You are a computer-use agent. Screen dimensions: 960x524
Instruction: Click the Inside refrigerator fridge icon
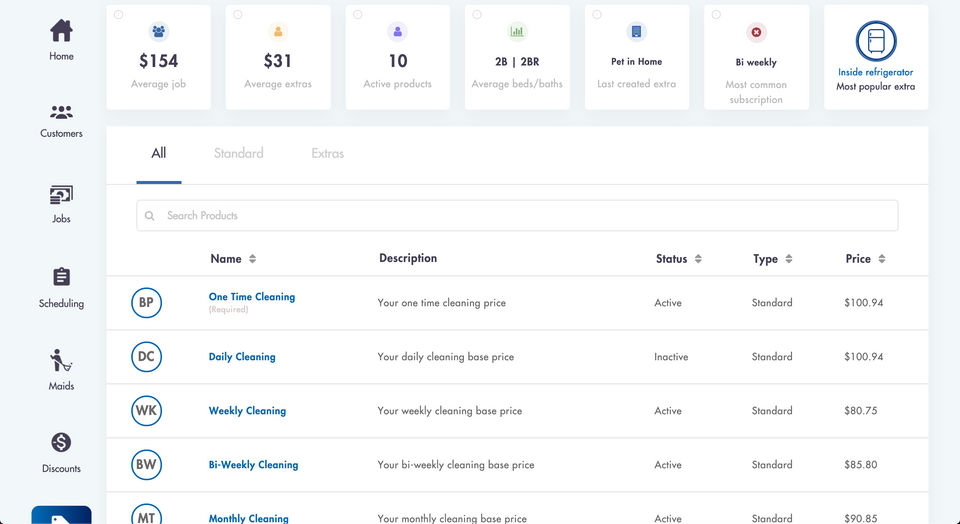coord(876,41)
